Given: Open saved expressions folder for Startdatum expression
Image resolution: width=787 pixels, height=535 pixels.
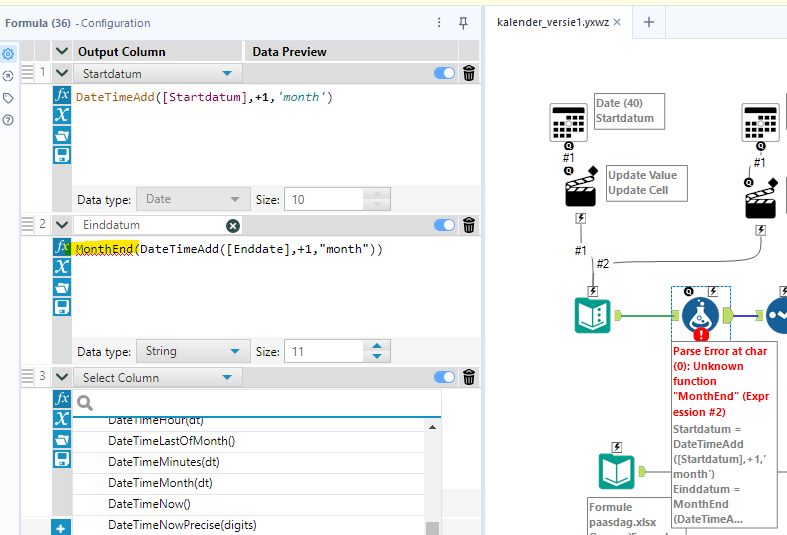Looking at the screenshot, I should click(x=62, y=135).
